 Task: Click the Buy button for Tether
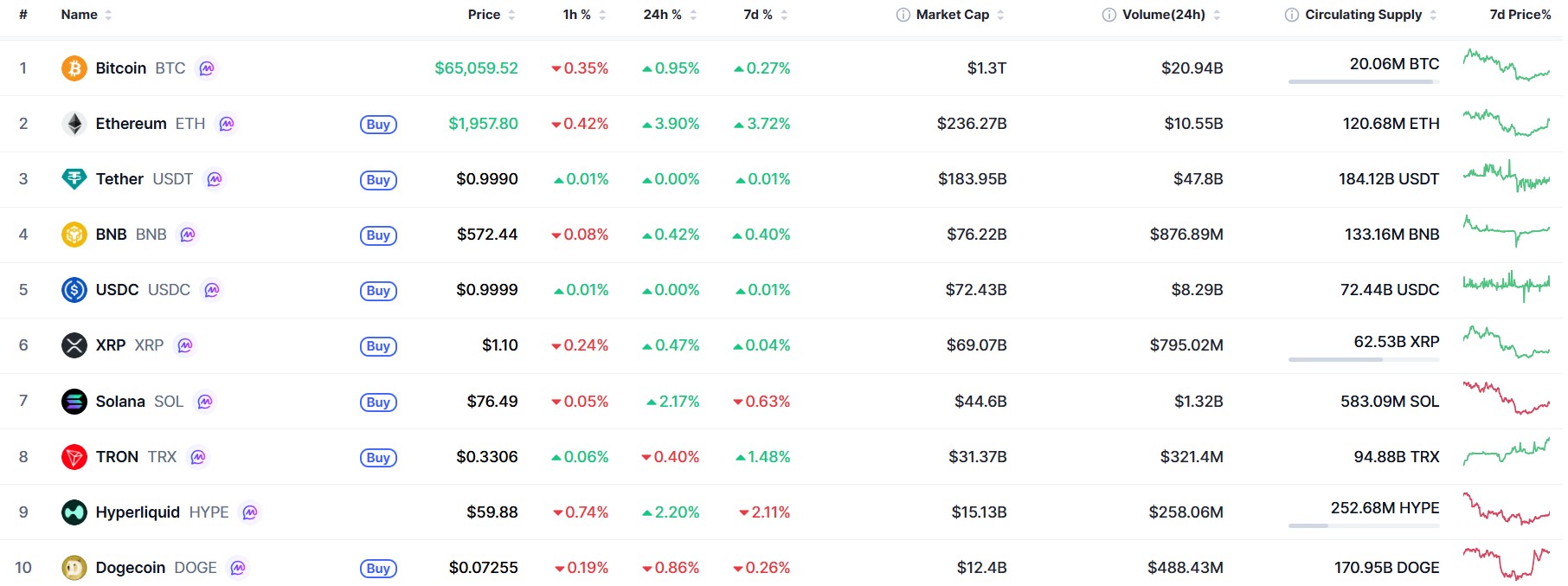tap(378, 180)
